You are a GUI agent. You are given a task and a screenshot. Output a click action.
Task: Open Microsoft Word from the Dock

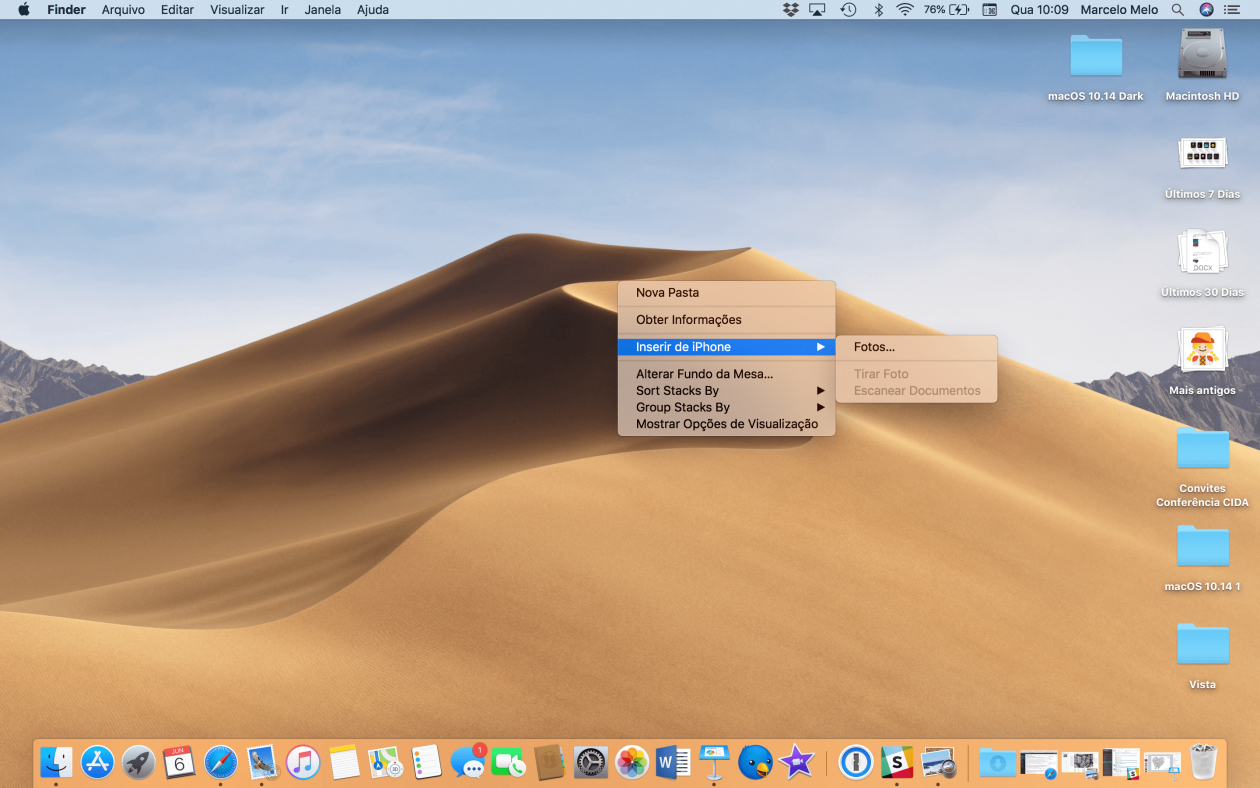click(x=672, y=762)
